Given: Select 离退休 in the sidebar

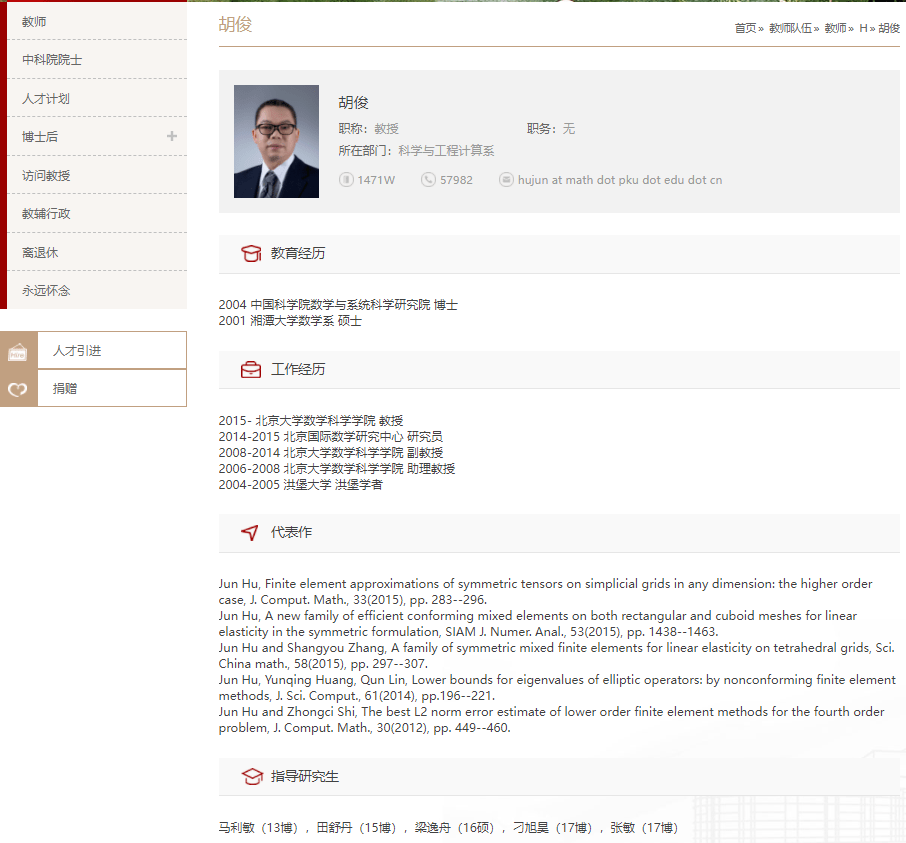Looking at the screenshot, I should 97,252.
